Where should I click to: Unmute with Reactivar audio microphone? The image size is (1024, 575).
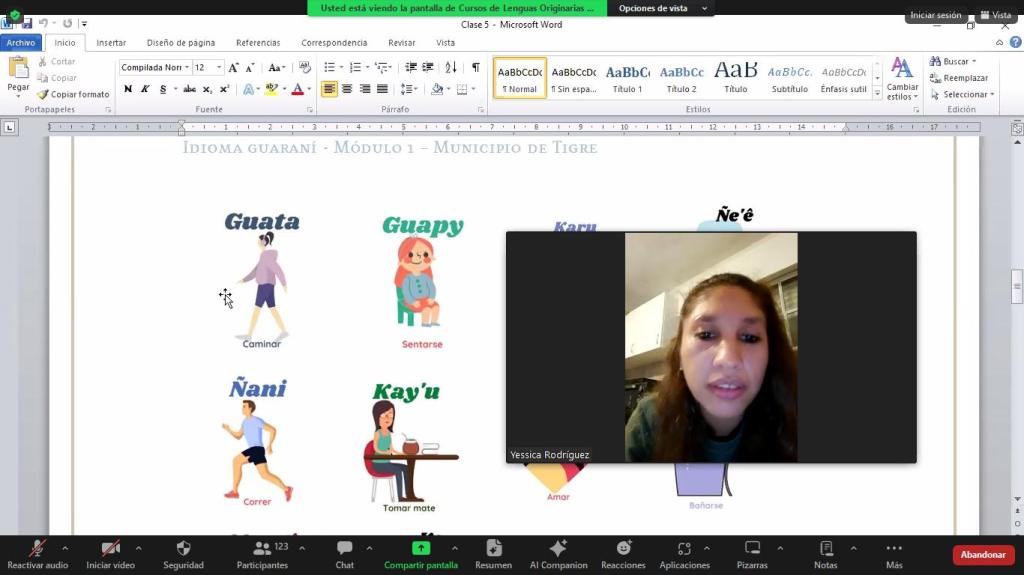[38, 549]
